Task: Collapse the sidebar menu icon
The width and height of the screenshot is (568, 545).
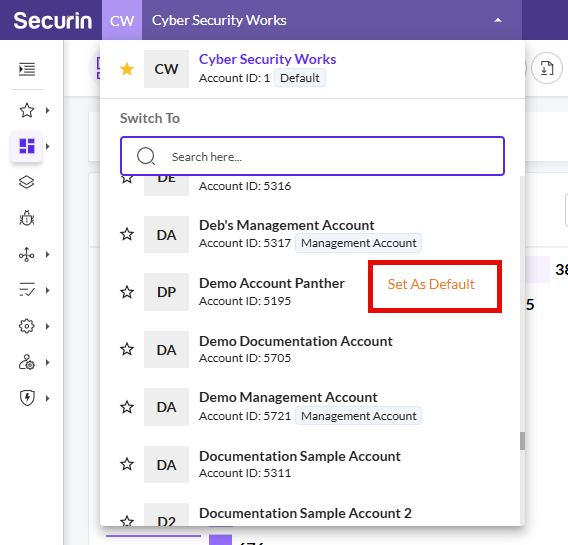Action: (27, 69)
